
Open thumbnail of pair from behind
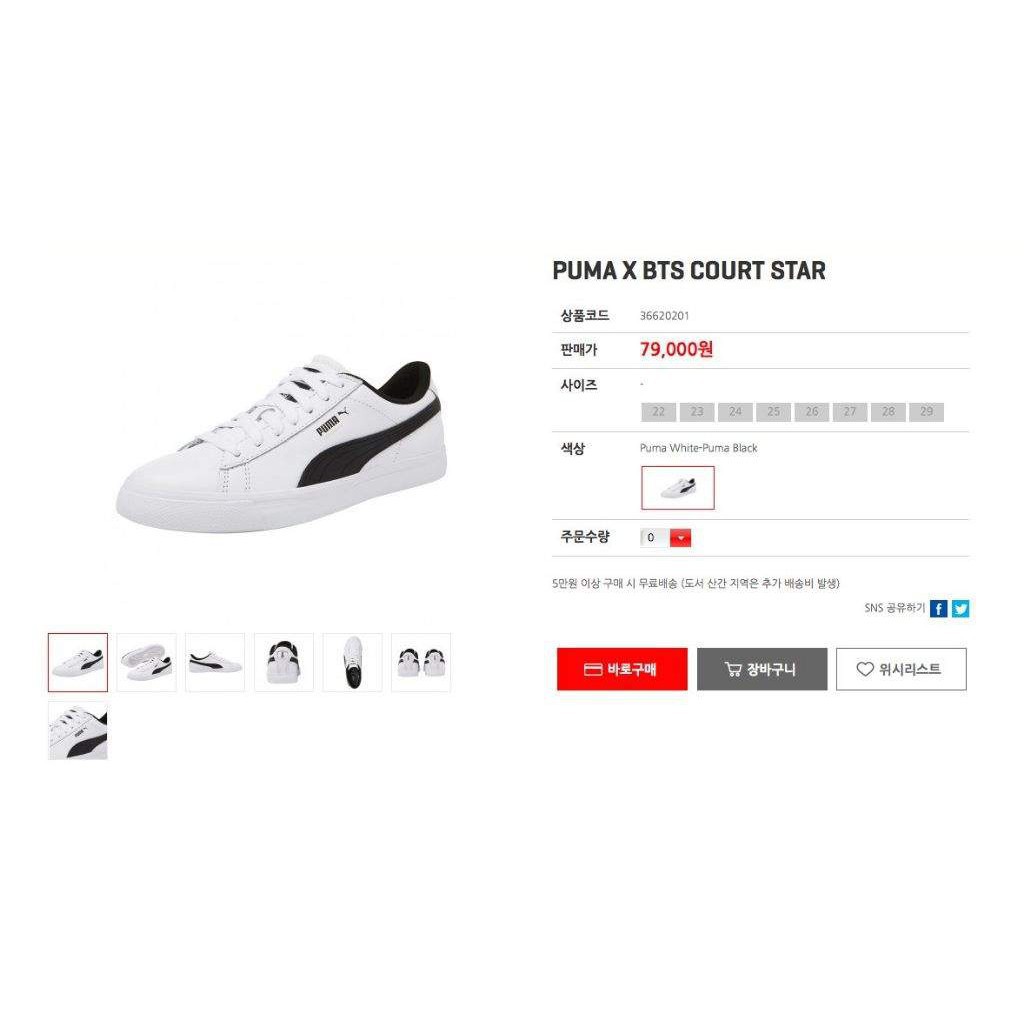pos(421,662)
